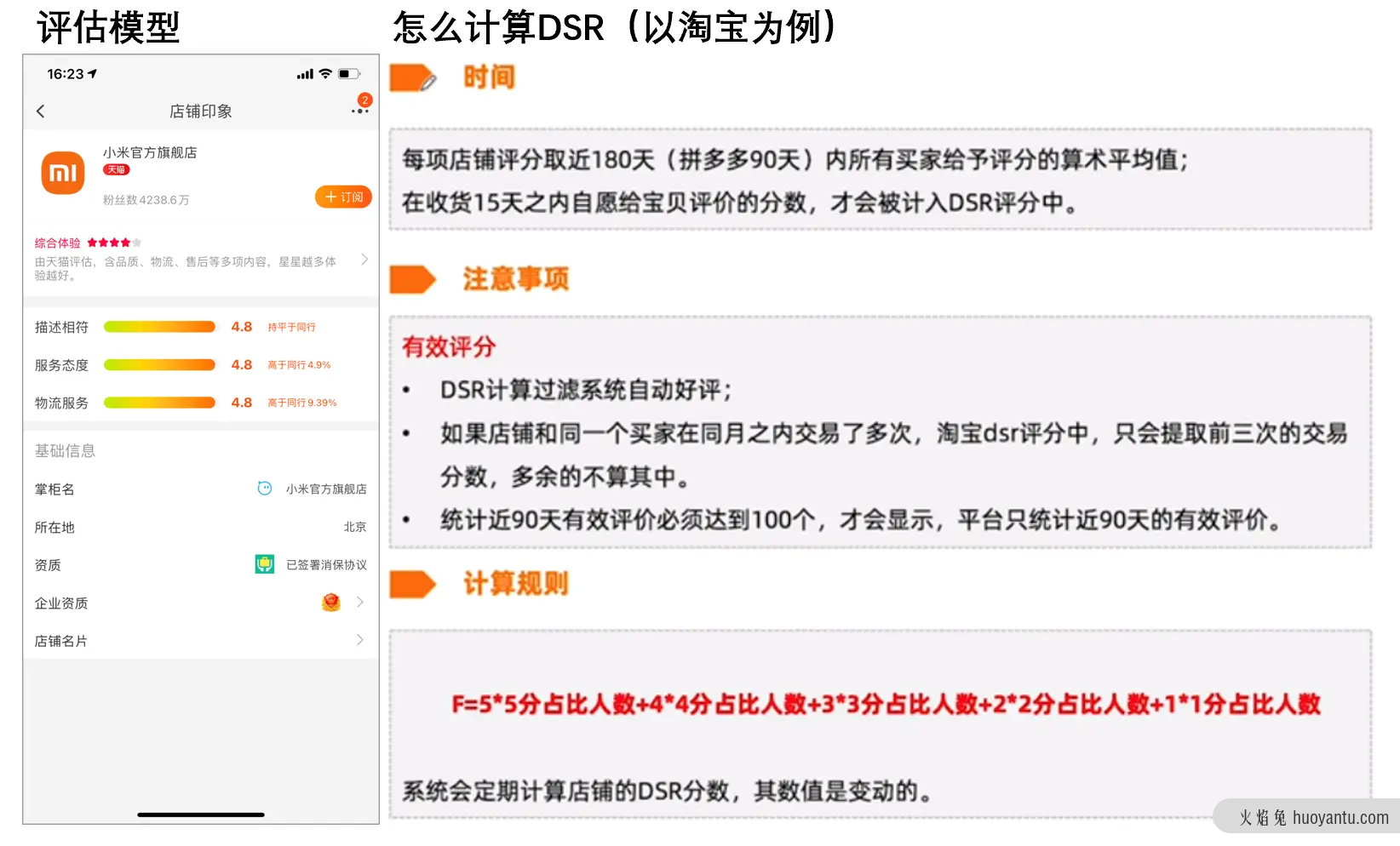Expand the 企业资质 row chevron
This screenshot has width=1400, height=846.
[360, 602]
